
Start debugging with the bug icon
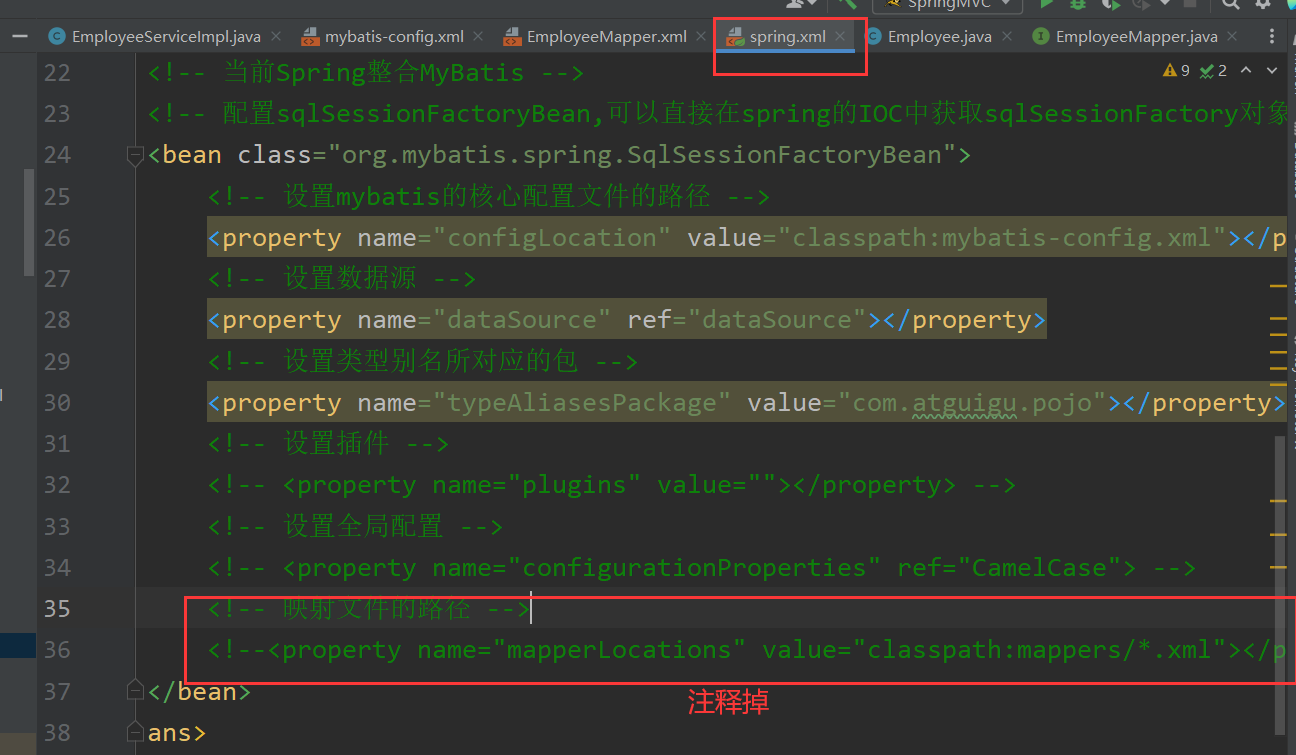tap(1077, 5)
